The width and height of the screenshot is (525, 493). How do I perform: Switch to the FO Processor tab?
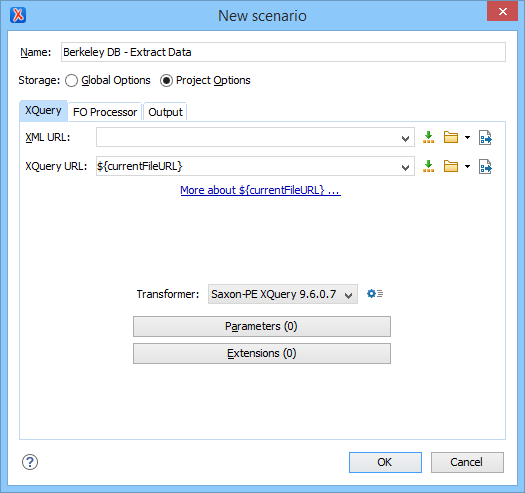(105, 112)
